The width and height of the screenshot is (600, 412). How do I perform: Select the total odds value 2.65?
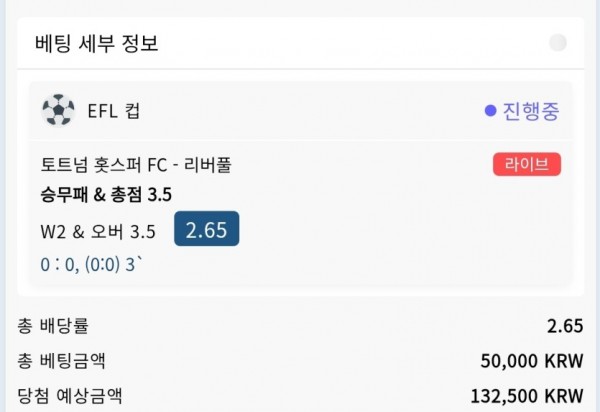click(565, 326)
